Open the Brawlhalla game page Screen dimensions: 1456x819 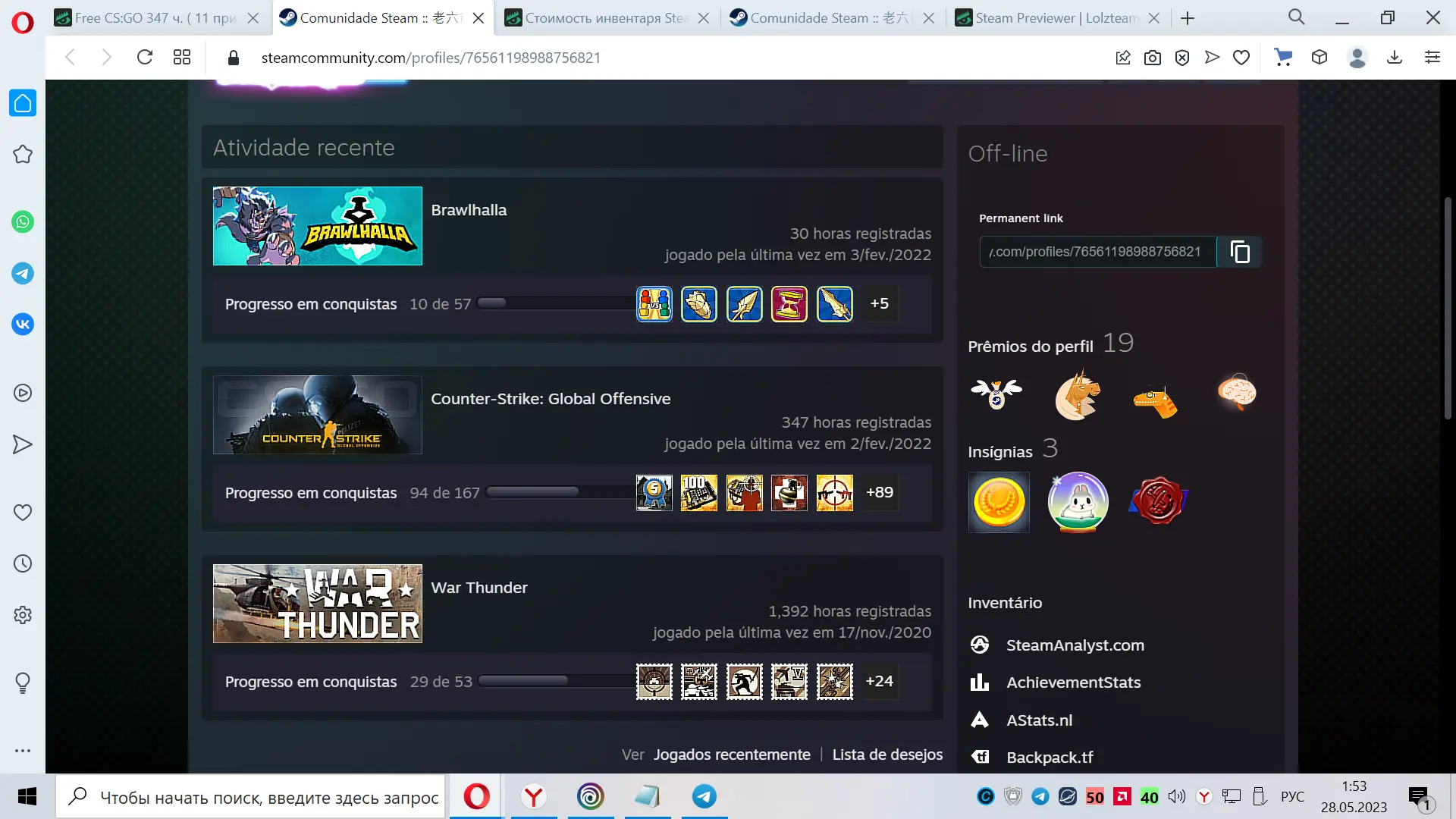click(469, 210)
